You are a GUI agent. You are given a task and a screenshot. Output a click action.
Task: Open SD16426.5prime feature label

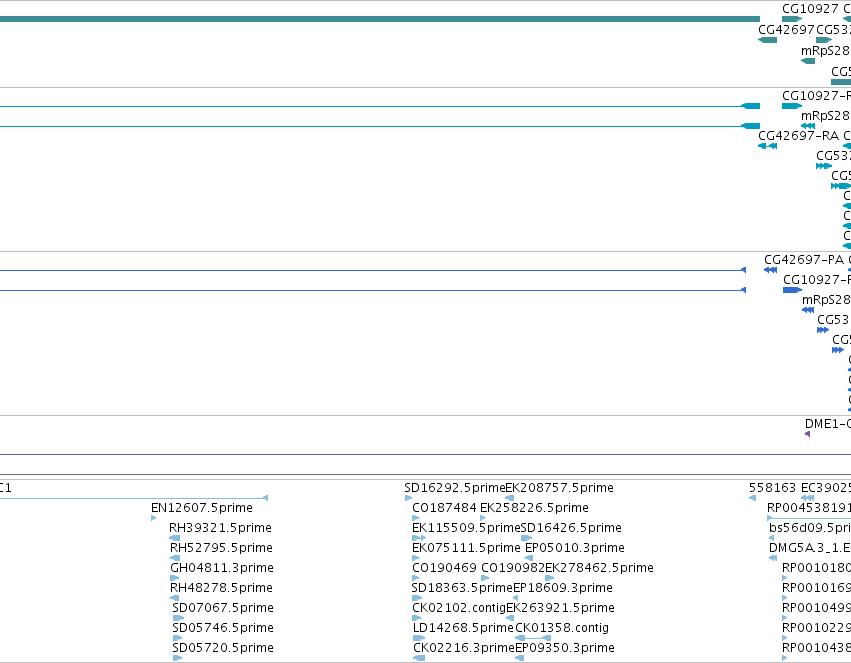click(x=571, y=528)
